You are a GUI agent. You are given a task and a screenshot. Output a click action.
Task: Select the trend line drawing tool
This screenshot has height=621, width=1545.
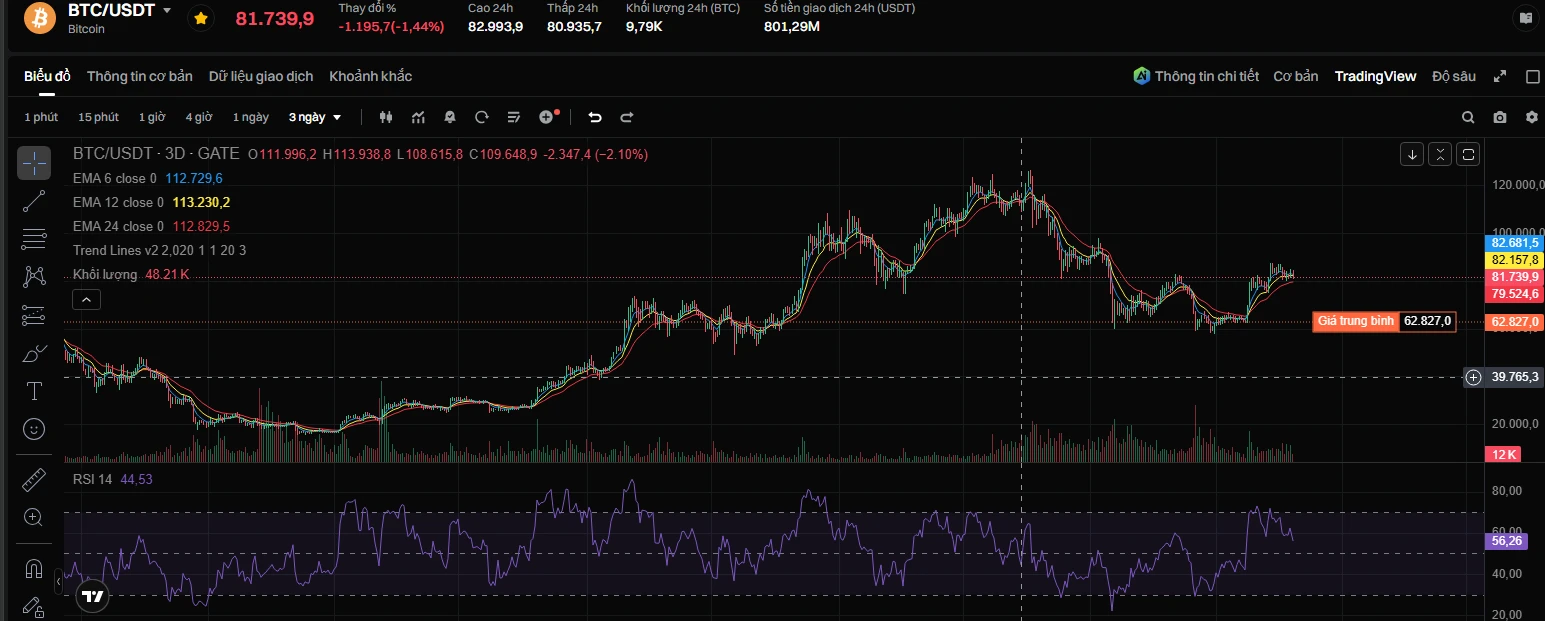(34, 201)
